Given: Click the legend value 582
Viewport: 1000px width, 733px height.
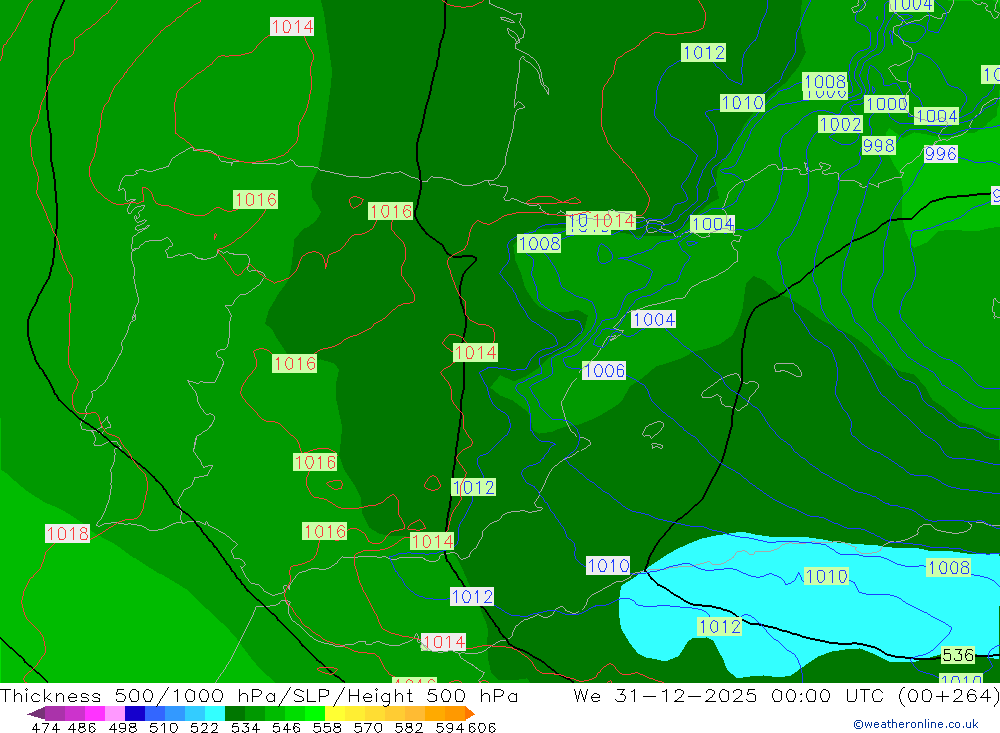Looking at the screenshot, I should click(408, 727).
